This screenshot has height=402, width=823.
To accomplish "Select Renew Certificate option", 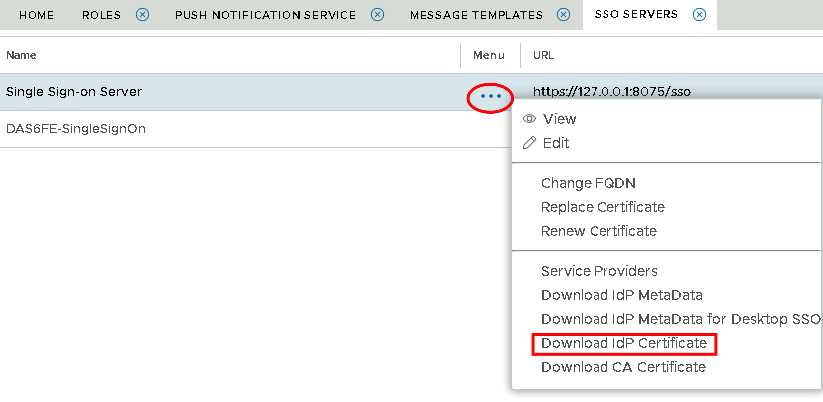I will pos(598,231).
